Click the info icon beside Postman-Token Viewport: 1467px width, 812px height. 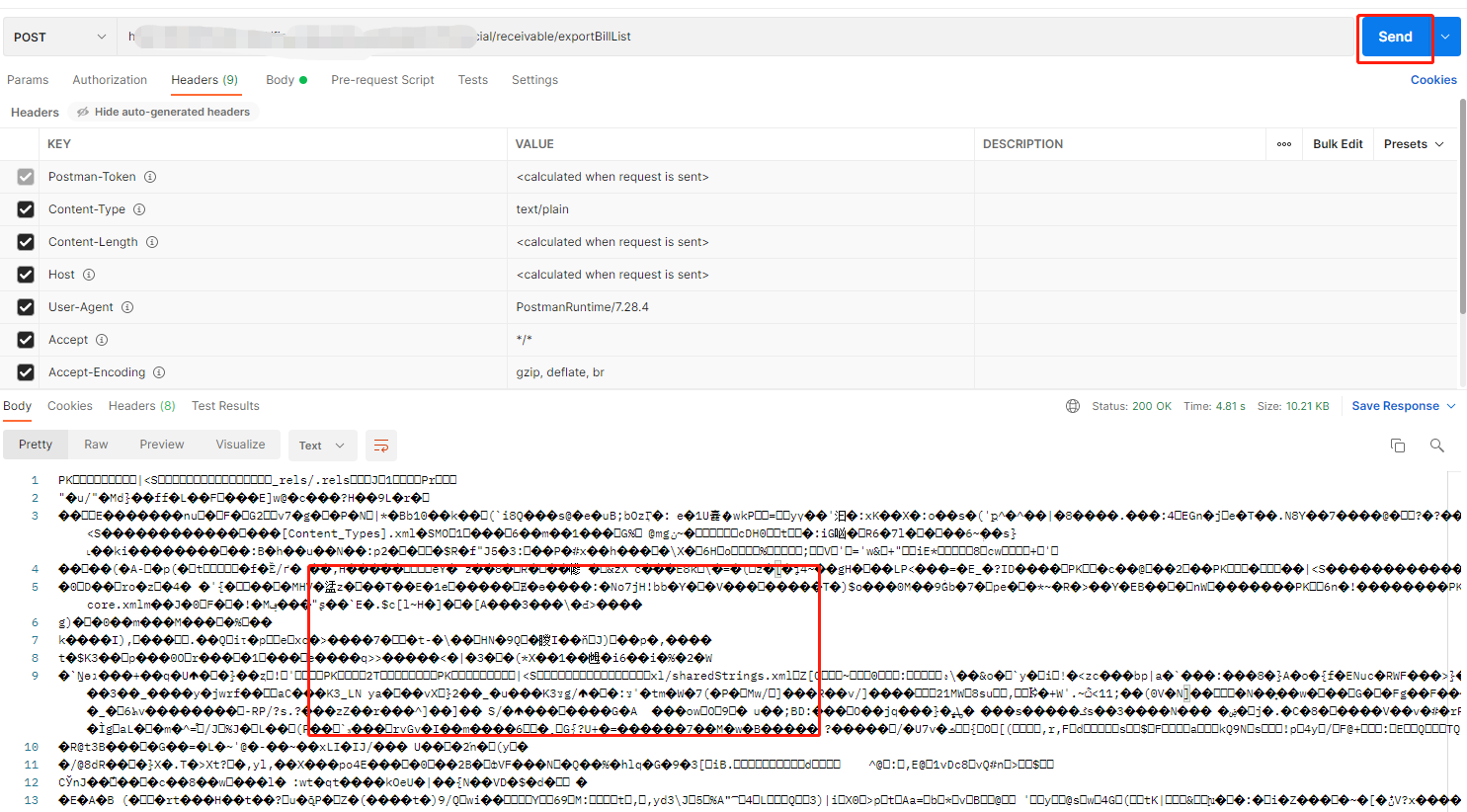point(148,176)
